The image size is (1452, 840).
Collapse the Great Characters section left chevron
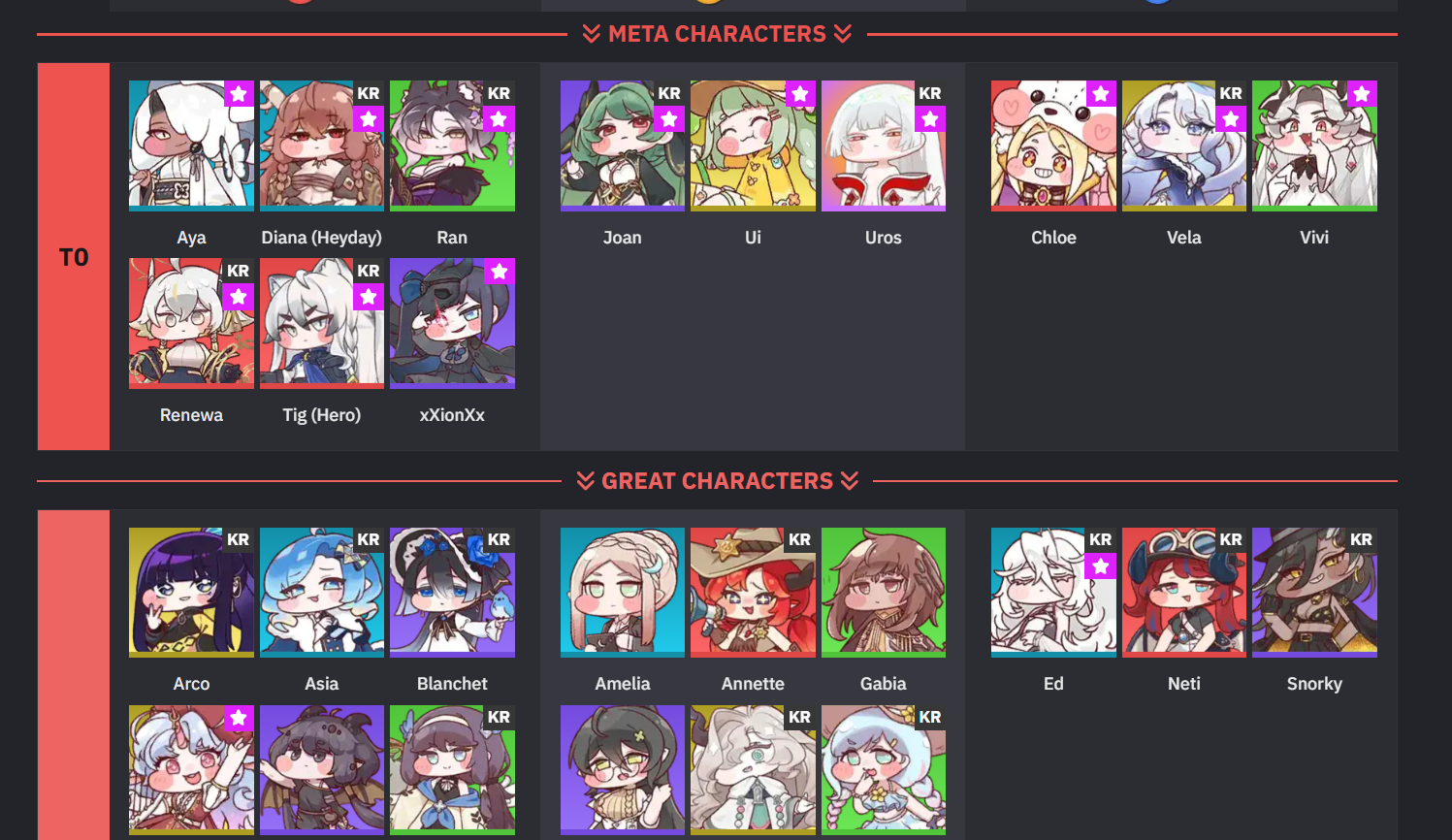pos(585,481)
